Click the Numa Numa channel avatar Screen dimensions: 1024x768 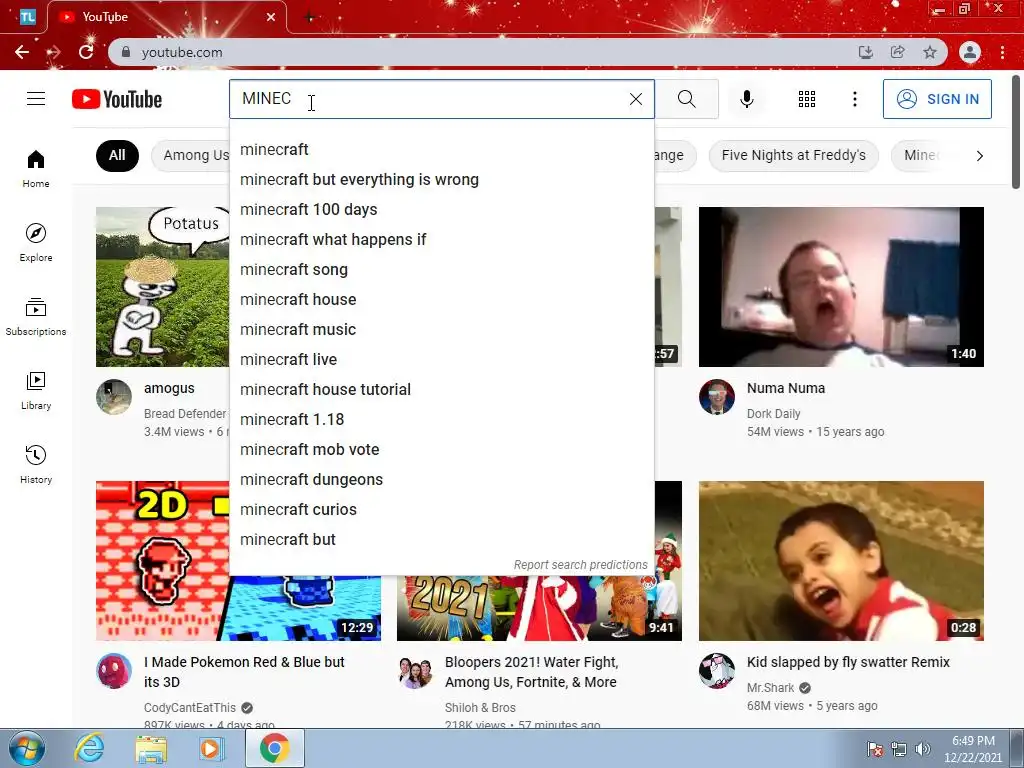tap(717, 396)
